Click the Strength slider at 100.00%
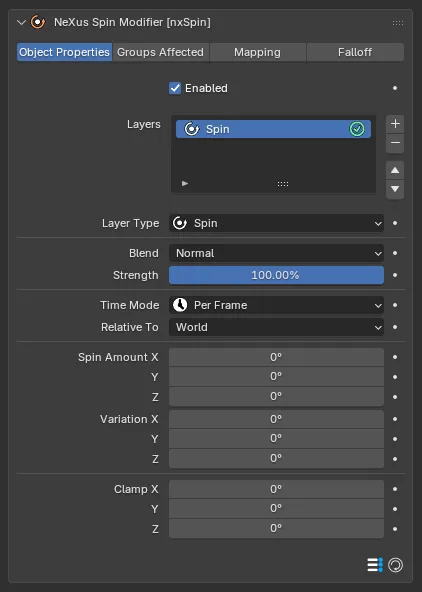Image resolution: width=422 pixels, height=592 pixels. point(276,275)
